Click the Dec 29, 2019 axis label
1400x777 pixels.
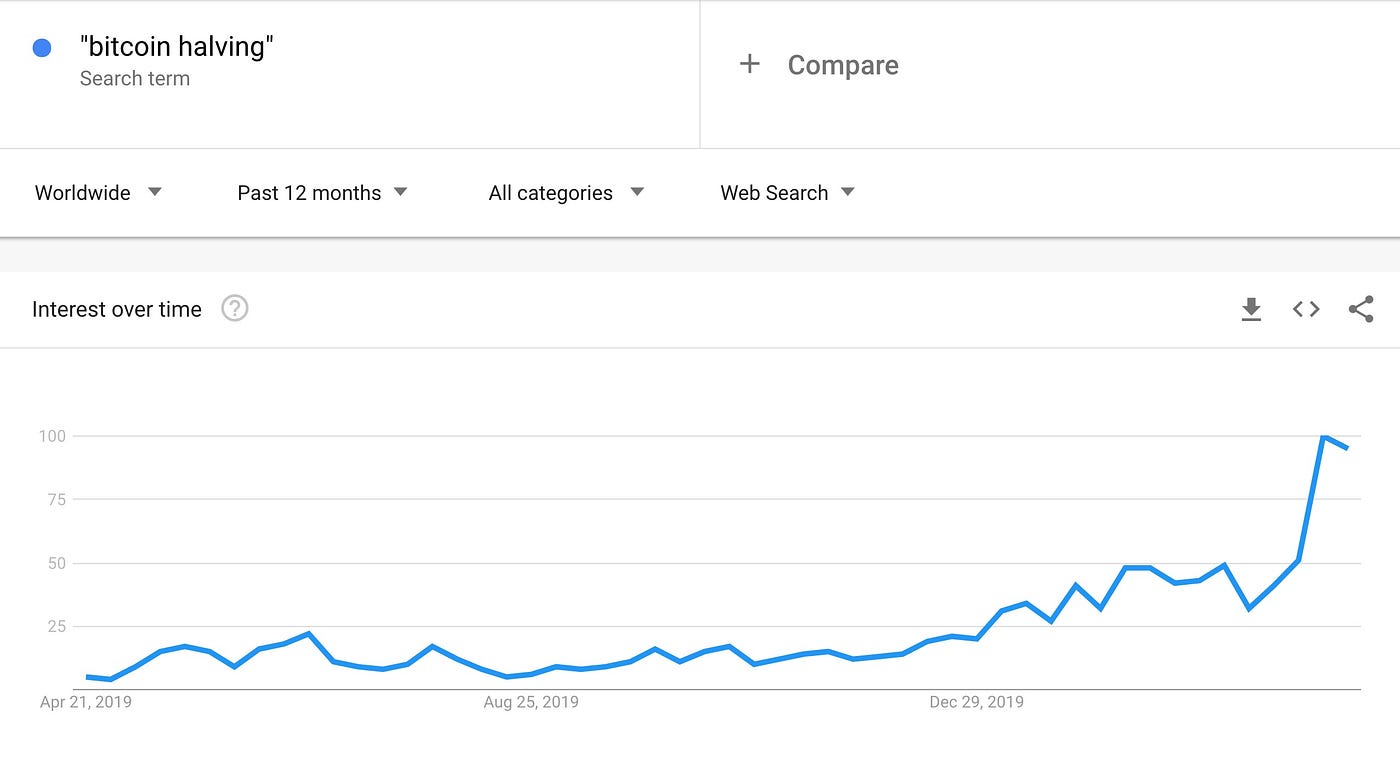coord(976,702)
